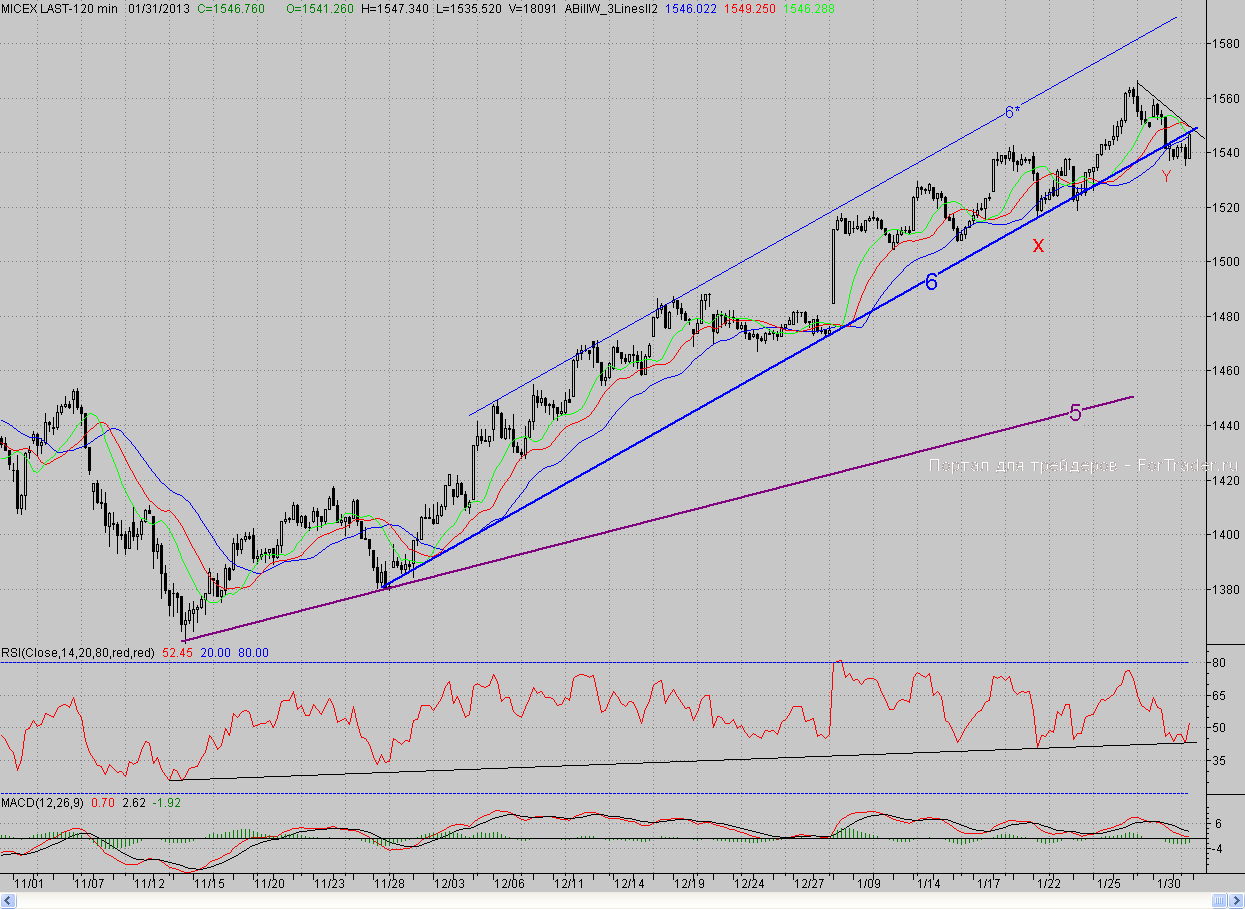Click the 35 level on the RSI scale
This screenshot has height=909, width=1245.
point(1219,760)
